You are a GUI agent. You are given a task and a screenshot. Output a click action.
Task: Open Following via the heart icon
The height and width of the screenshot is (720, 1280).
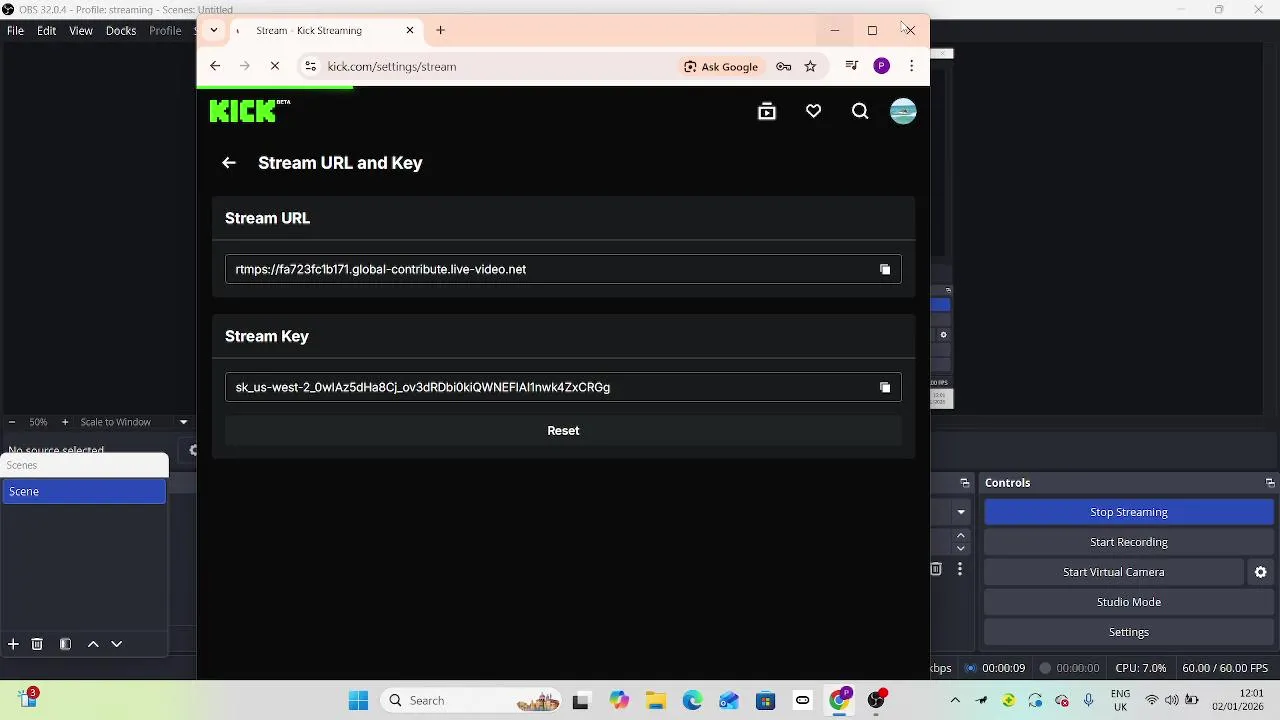coord(813,112)
